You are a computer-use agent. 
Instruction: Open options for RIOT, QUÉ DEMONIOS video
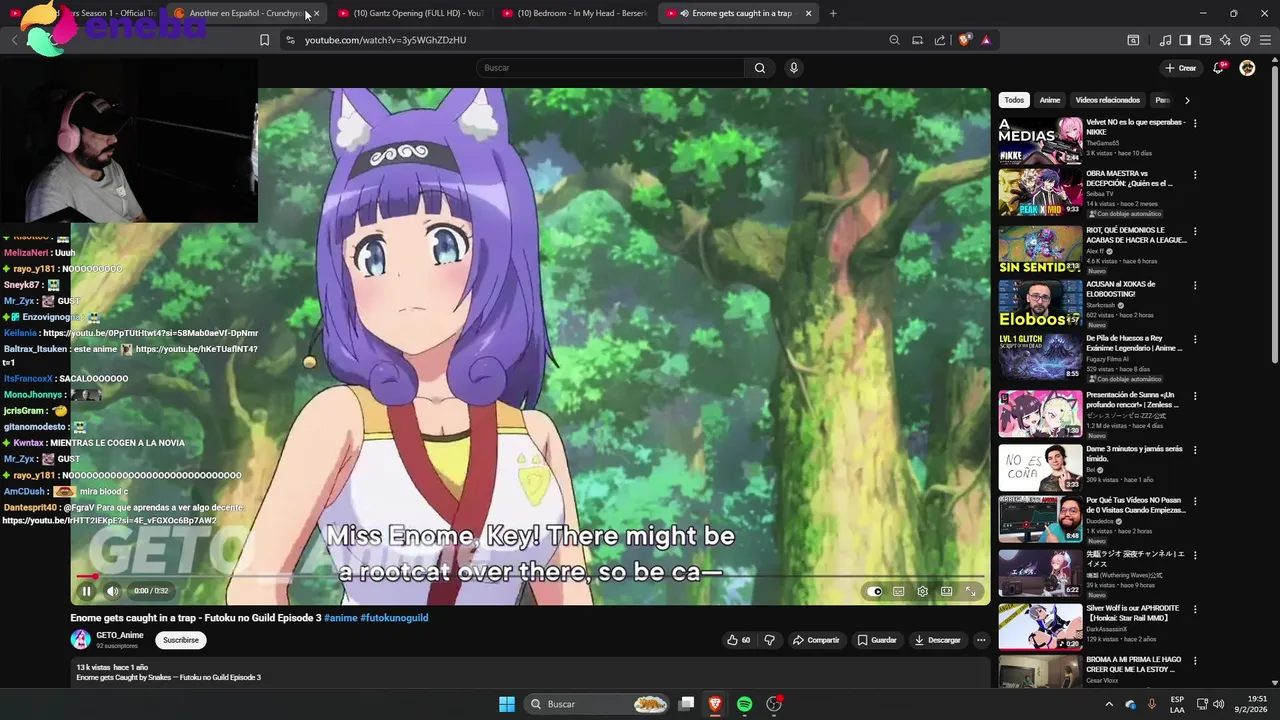1195,231
